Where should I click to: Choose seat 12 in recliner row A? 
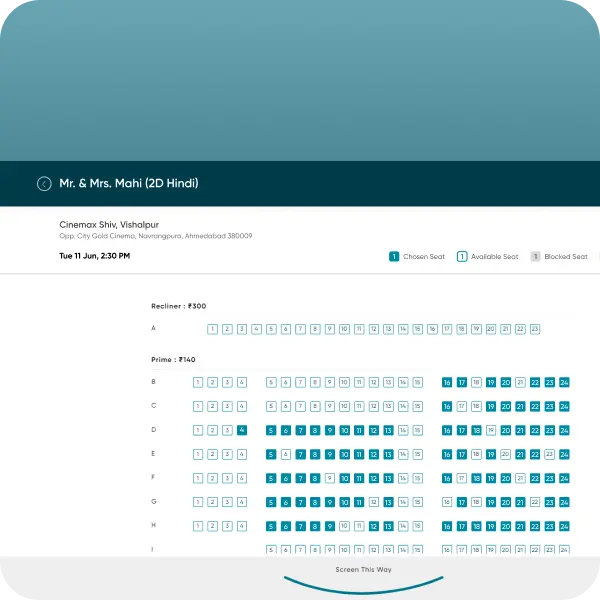click(x=374, y=329)
